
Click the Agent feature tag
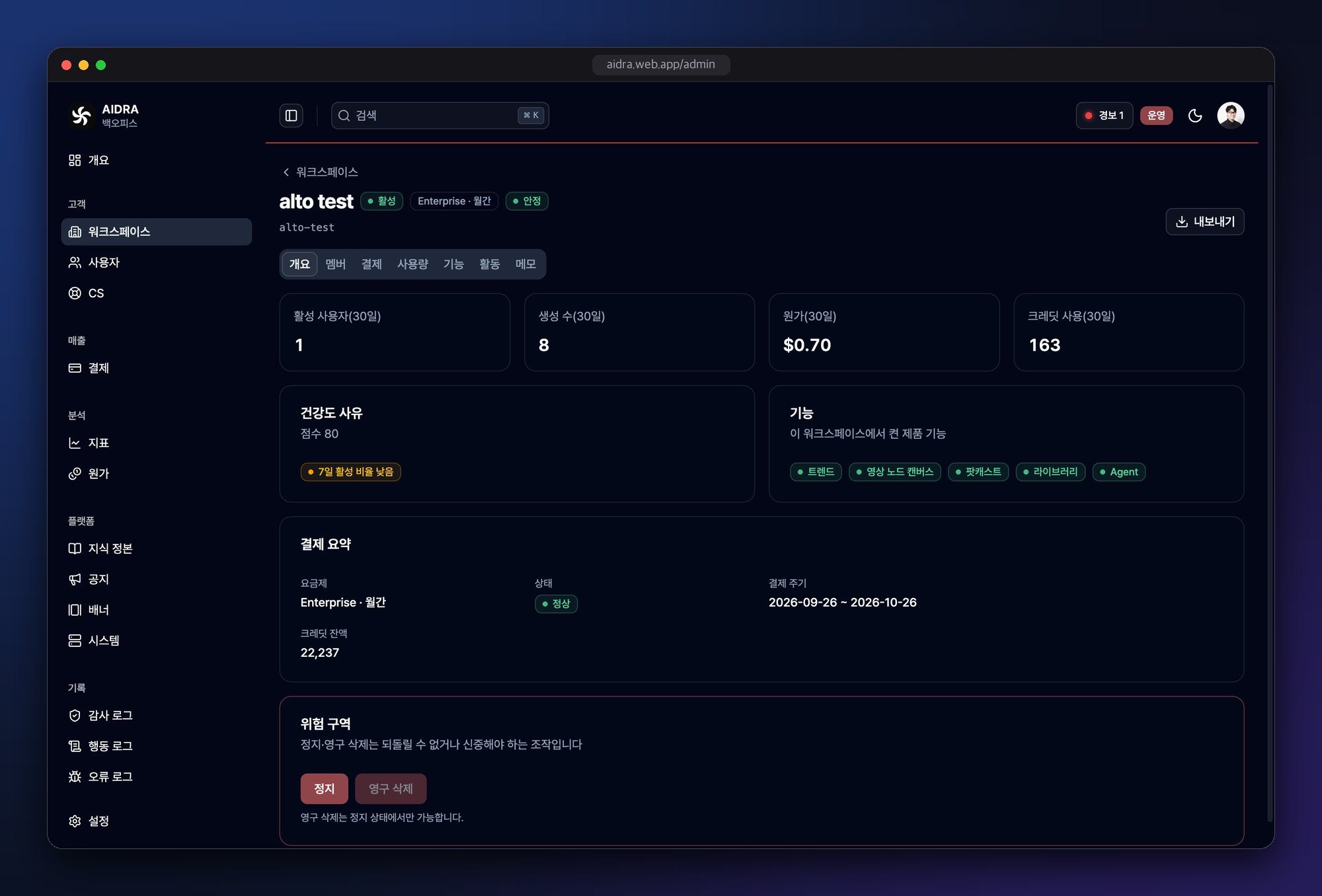pyautogui.click(x=1118, y=472)
